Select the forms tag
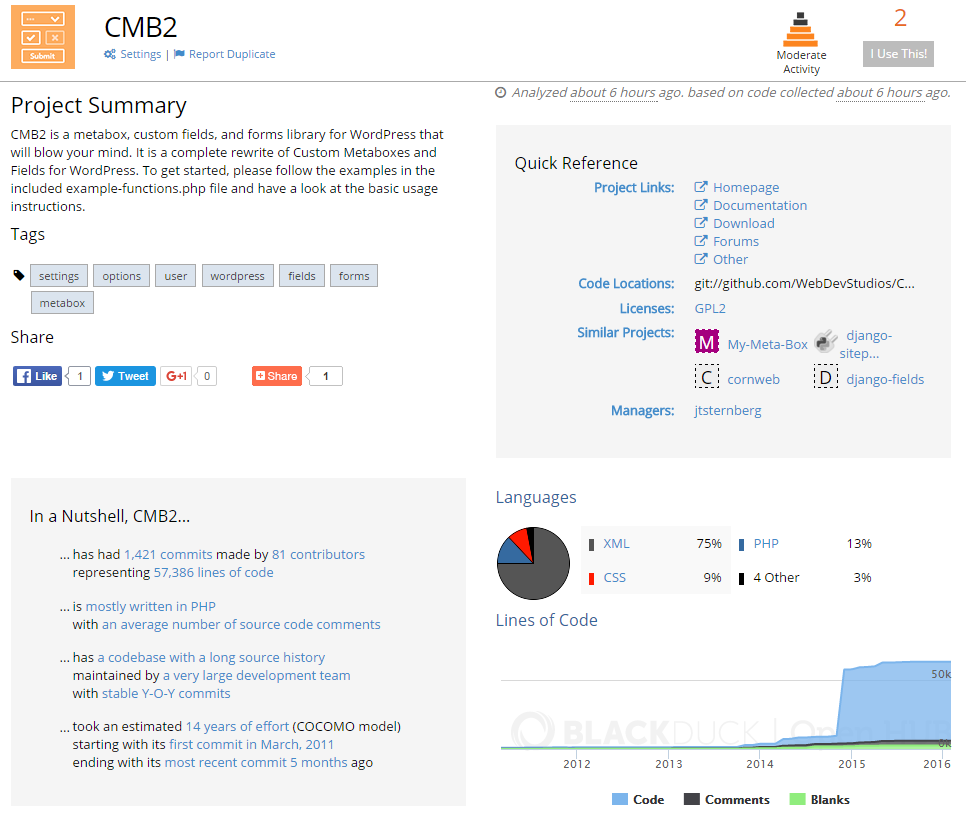This screenshot has width=968, height=828. point(354,276)
